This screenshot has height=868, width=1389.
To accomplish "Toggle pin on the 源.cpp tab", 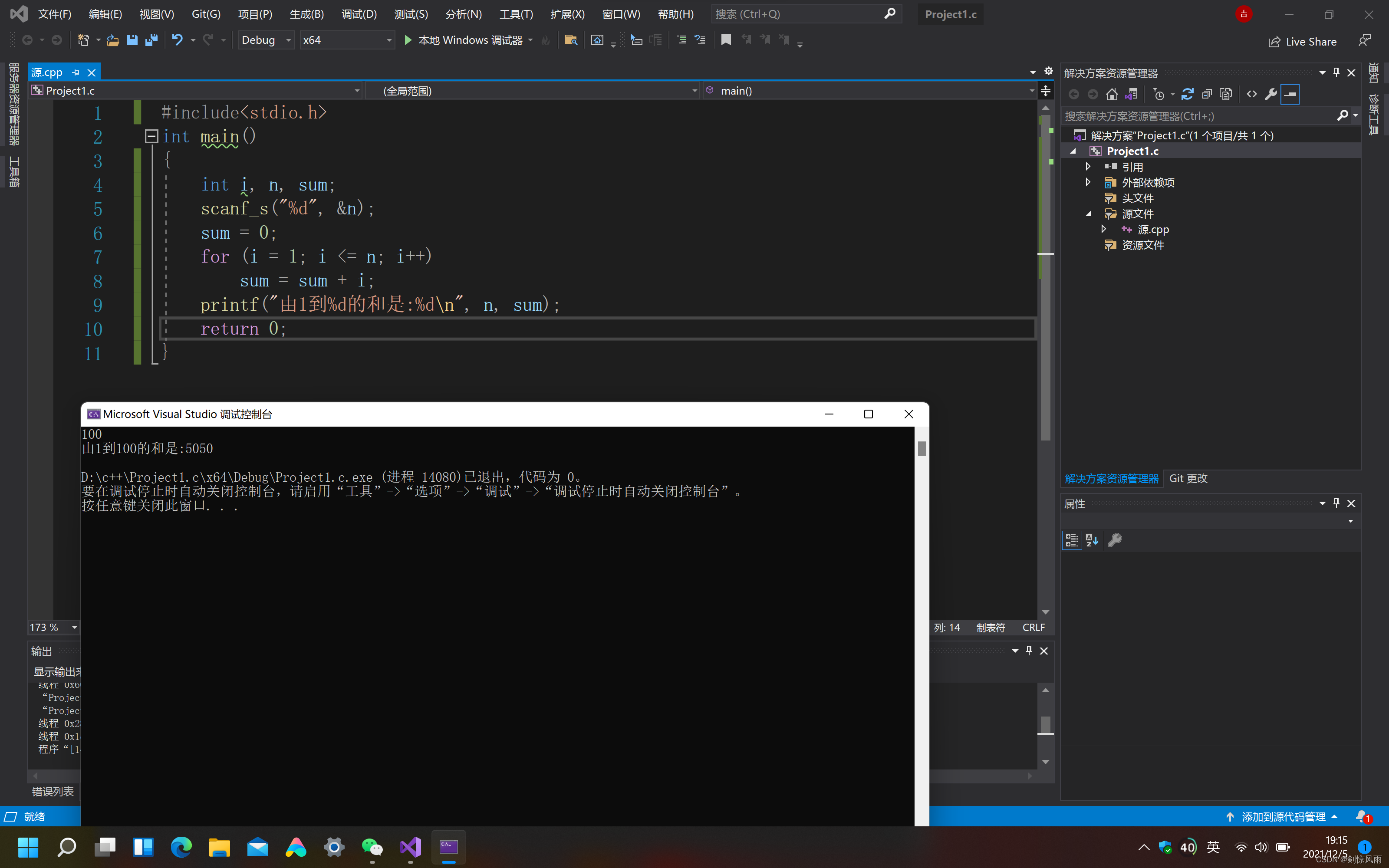I will point(76,73).
